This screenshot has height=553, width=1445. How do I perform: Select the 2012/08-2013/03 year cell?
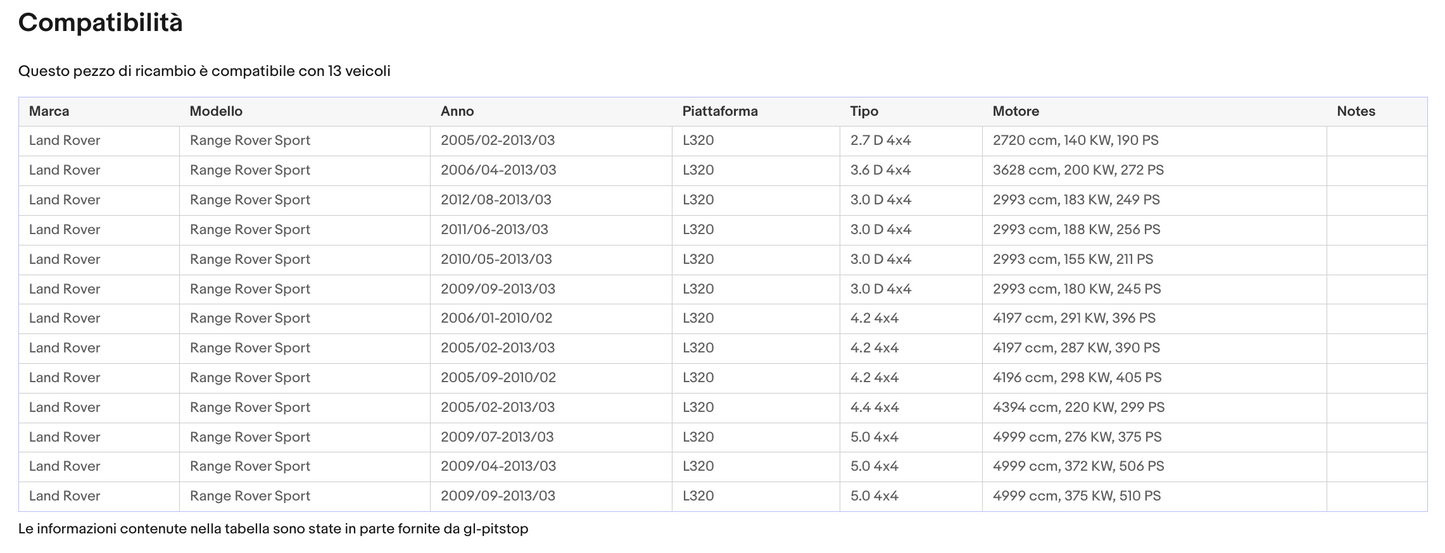pos(496,200)
